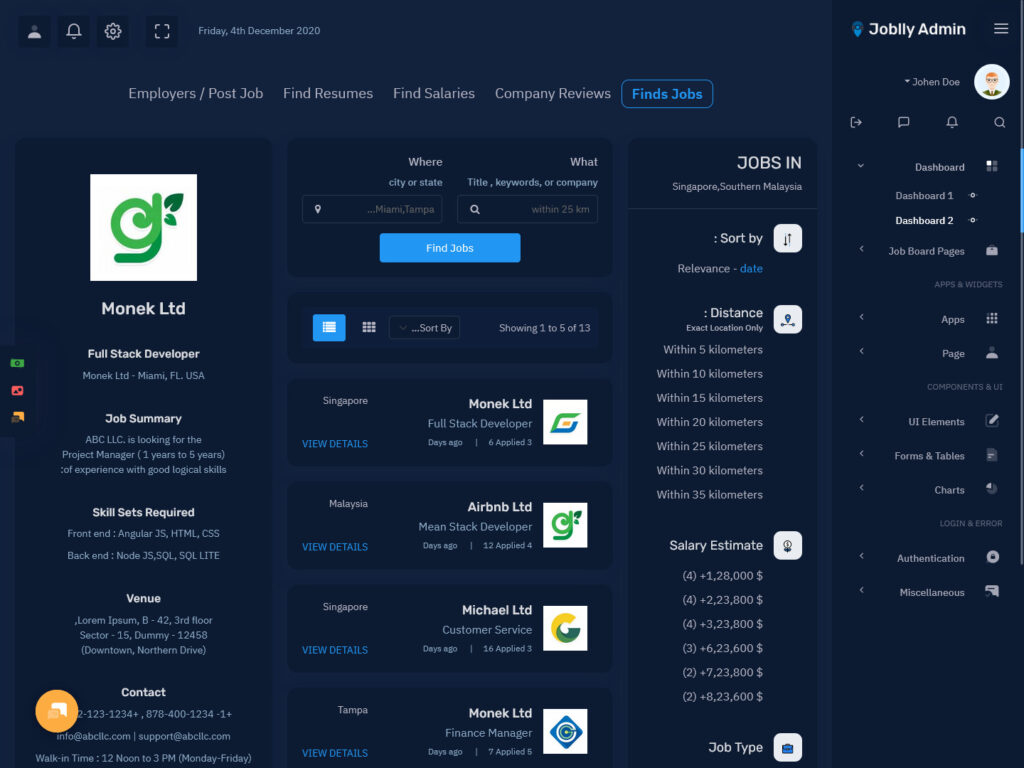Screen dimensions: 1024x768
Task: Click VIEW DETAILS for Airbnb Ltd
Action: coord(334,547)
